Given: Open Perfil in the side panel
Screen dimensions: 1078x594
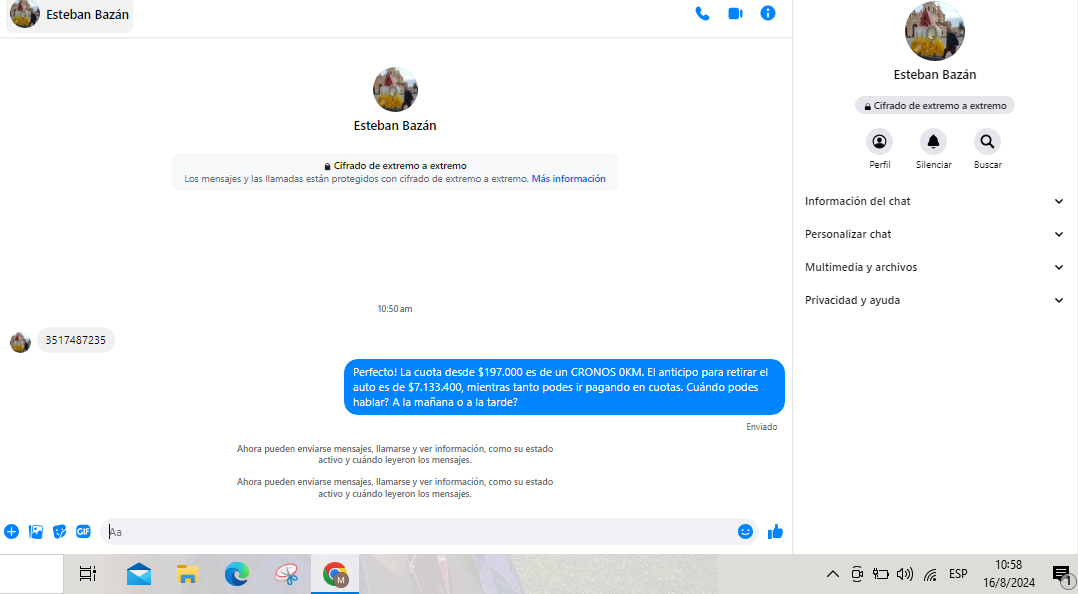Looking at the screenshot, I should 879,142.
